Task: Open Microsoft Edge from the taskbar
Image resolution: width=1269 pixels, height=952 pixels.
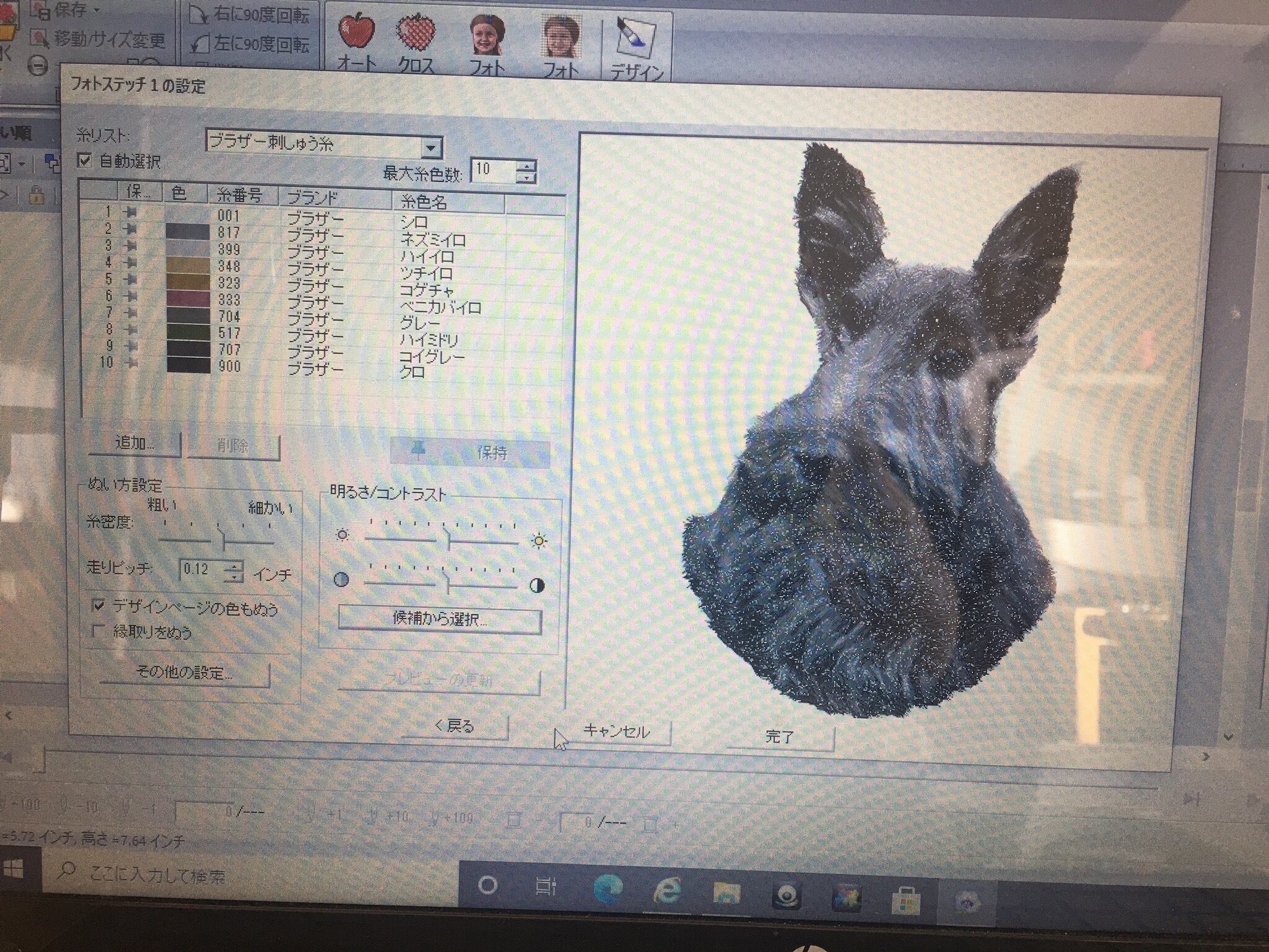Action: pos(608,888)
